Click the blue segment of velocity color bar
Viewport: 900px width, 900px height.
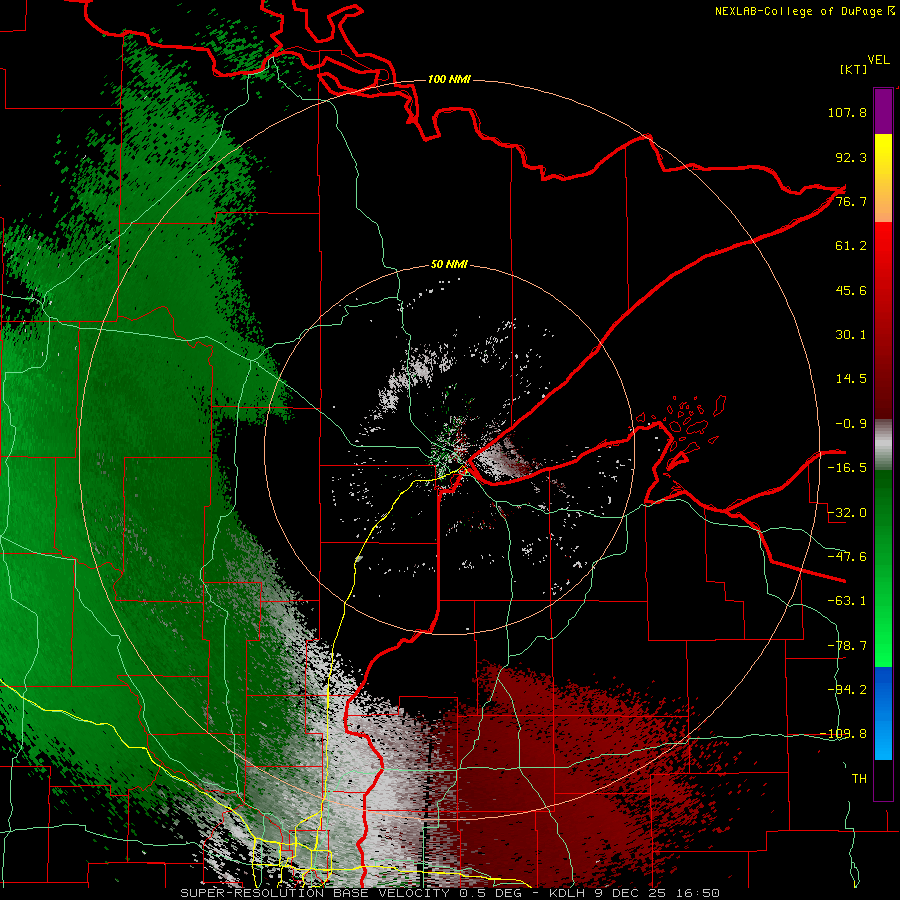click(x=883, y=713)
